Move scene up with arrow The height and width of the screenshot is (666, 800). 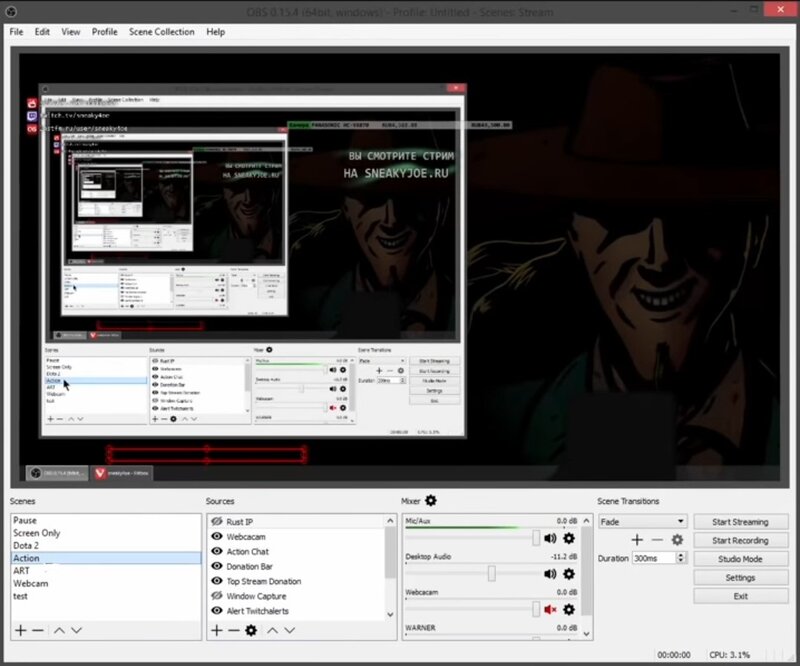[59, 630]
